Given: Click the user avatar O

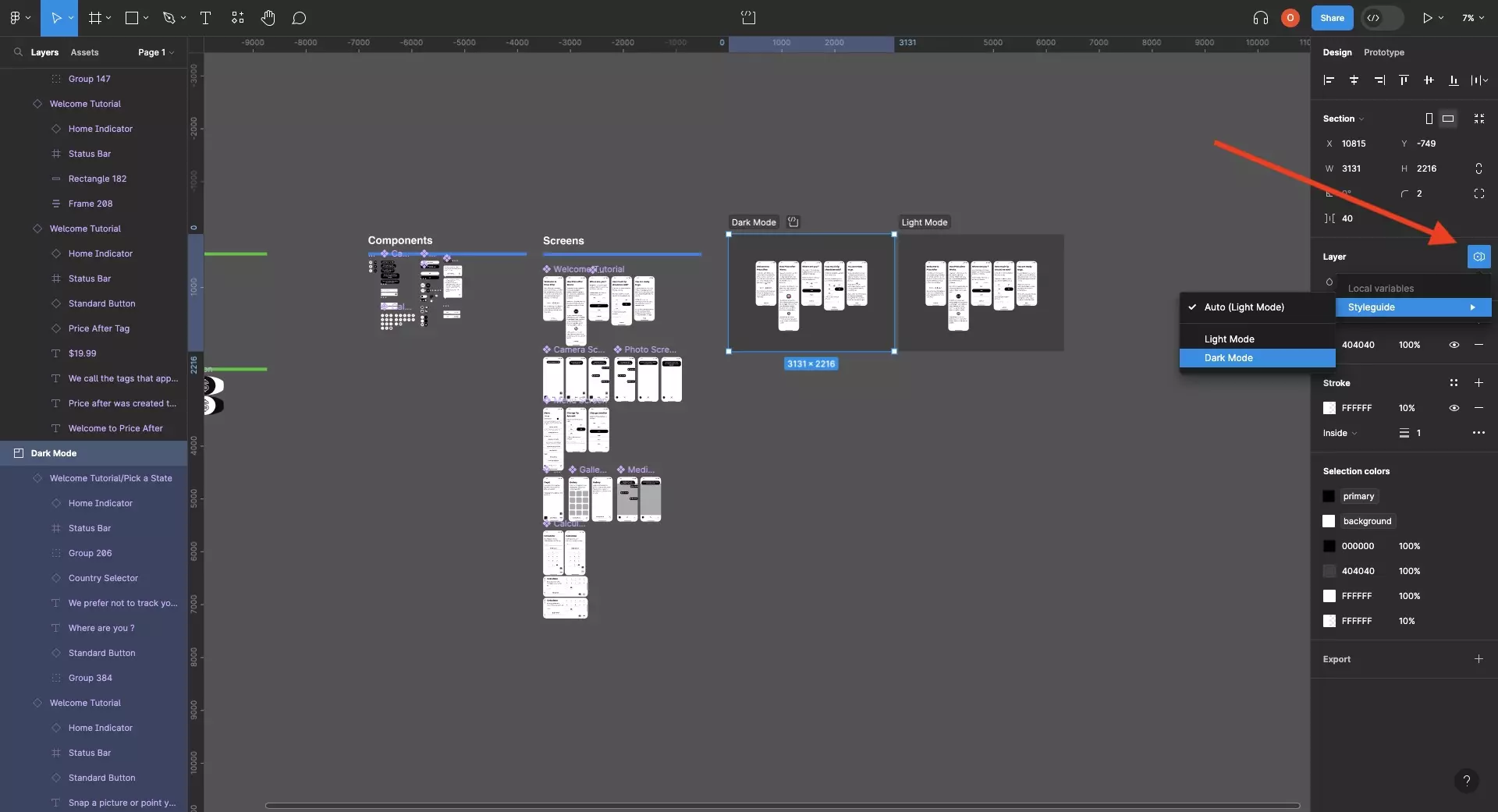Looking at the screenshot, I should click(1290, 18).
